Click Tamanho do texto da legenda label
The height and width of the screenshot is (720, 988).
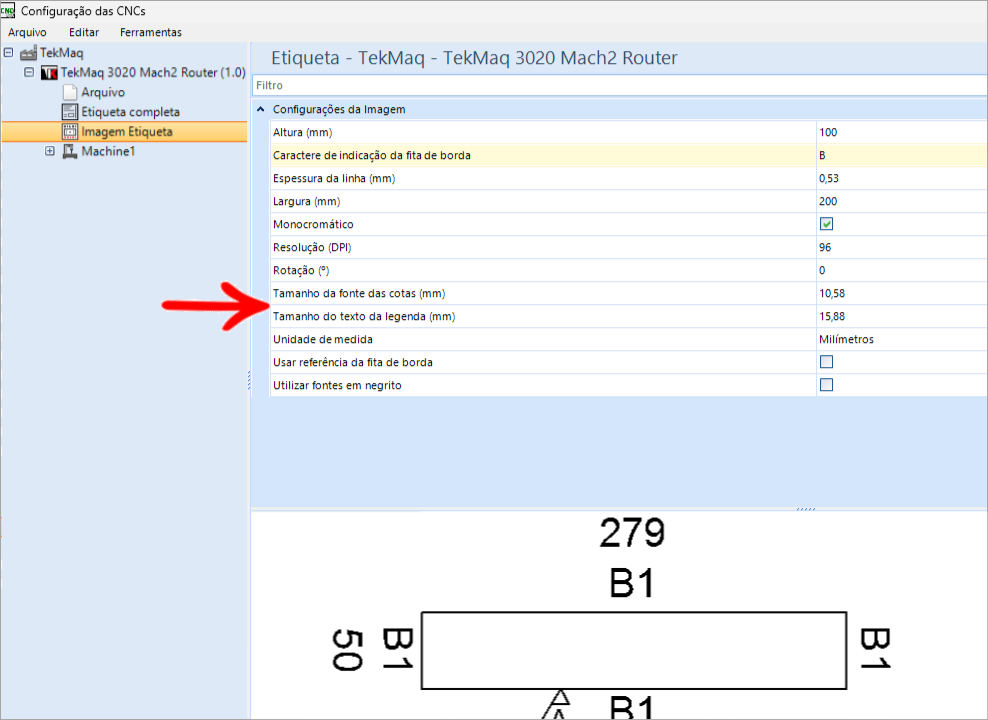pyautogui.click(x=364, y=316)
